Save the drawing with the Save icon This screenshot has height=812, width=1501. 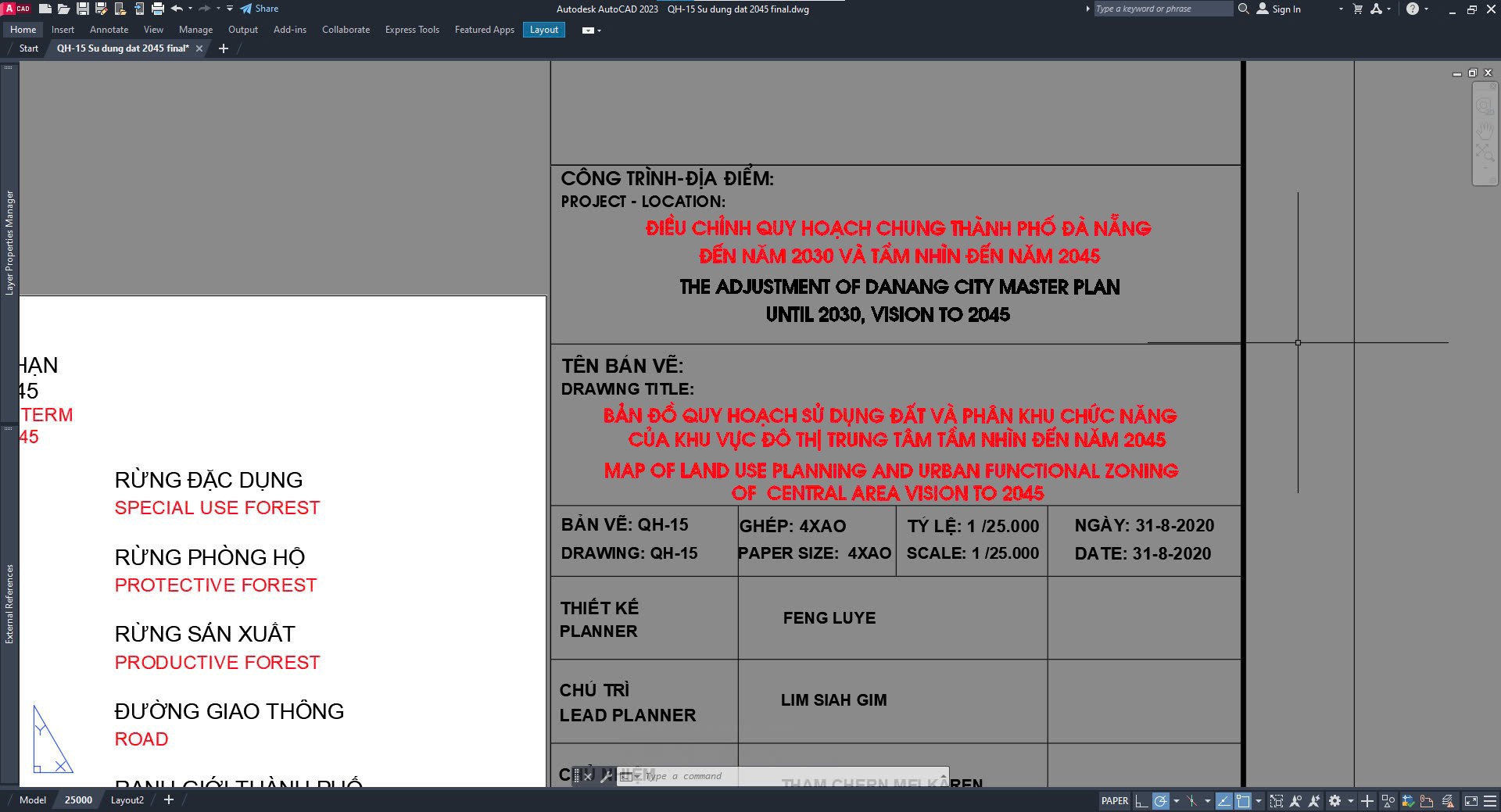[82, 9]
